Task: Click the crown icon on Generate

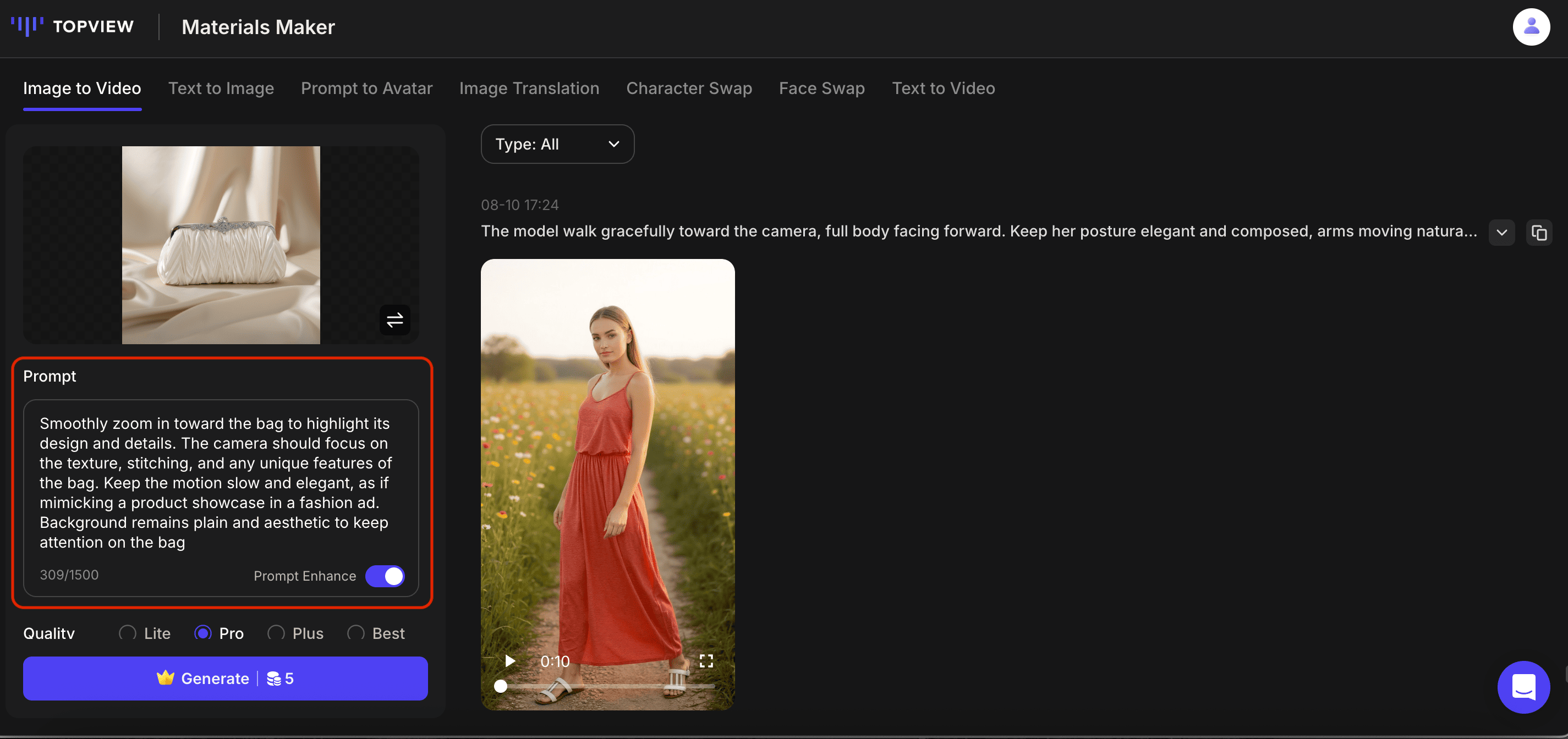Action: [x=165, y=677]
